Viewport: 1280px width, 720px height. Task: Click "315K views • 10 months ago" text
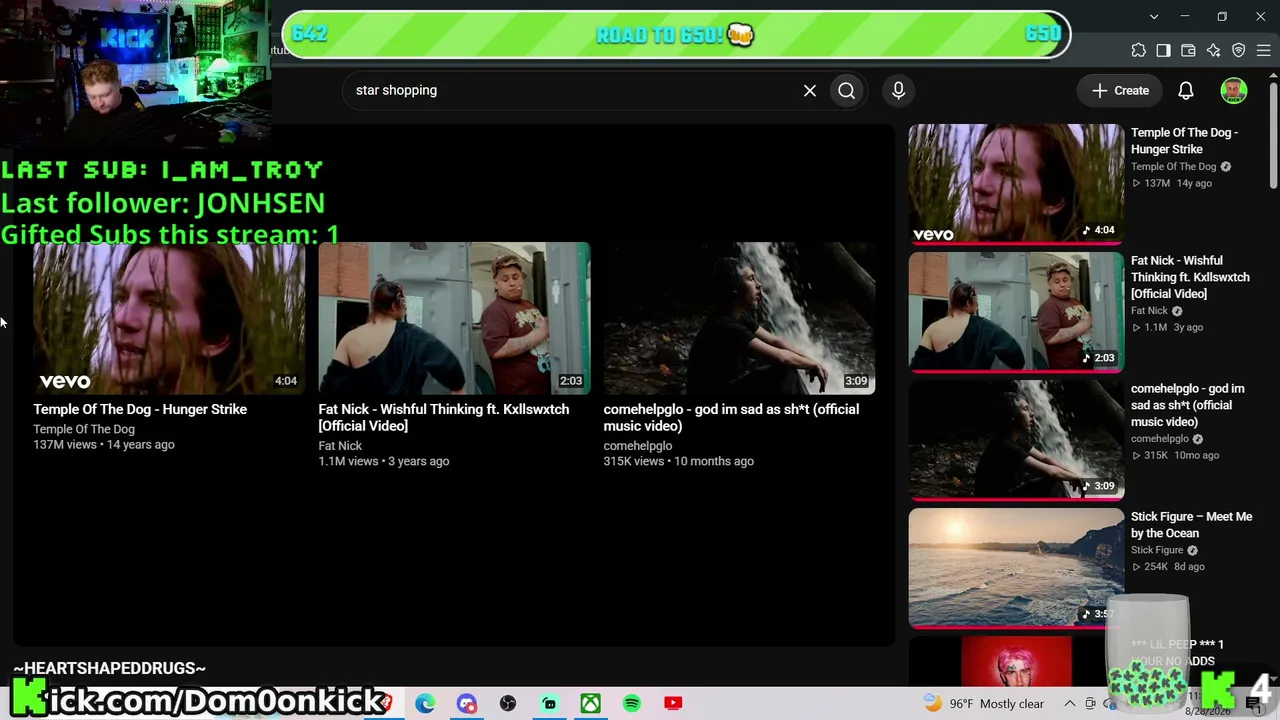coord(679,461)
